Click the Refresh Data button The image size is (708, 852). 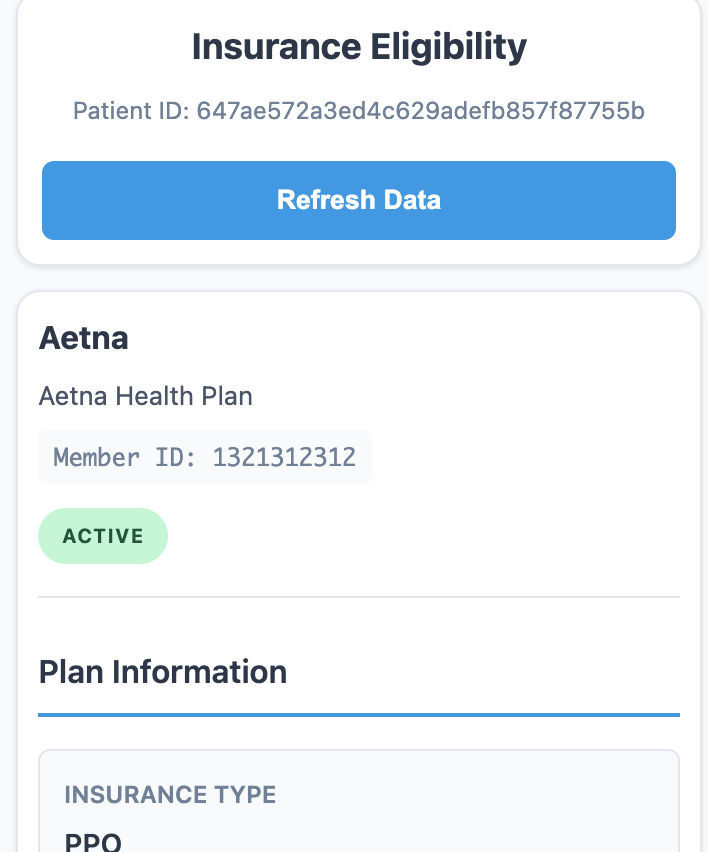pyautogui.click(x=358, y=200)
